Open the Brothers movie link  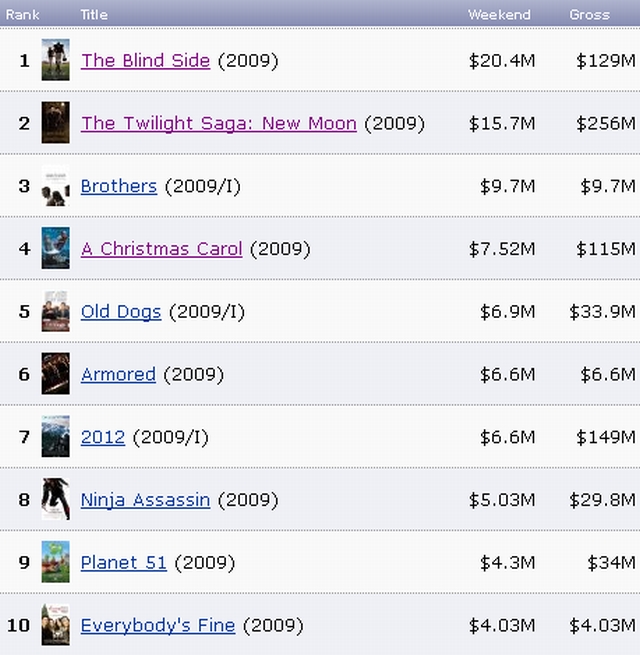118,186
